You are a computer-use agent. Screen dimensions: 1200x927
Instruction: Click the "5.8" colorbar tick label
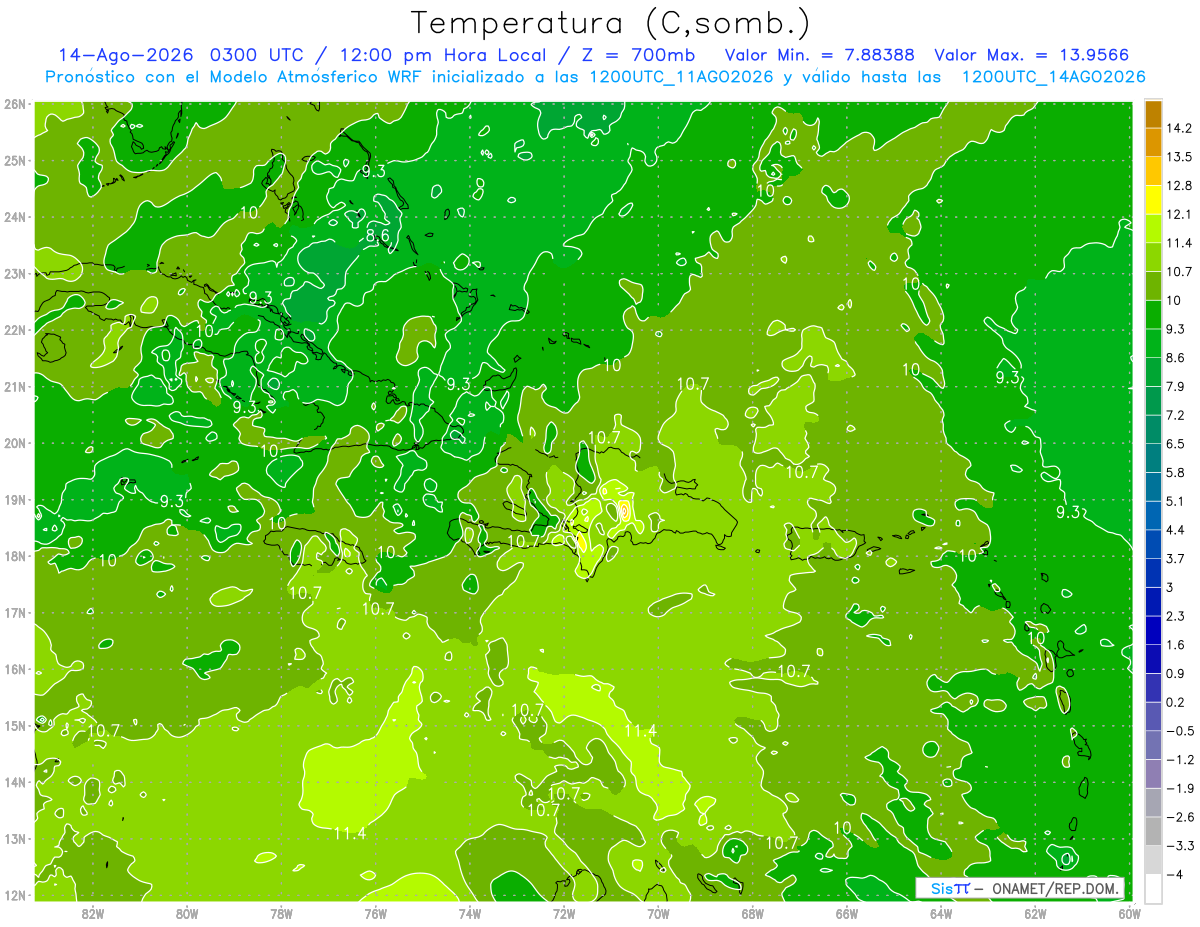[x=1176, y=472]
